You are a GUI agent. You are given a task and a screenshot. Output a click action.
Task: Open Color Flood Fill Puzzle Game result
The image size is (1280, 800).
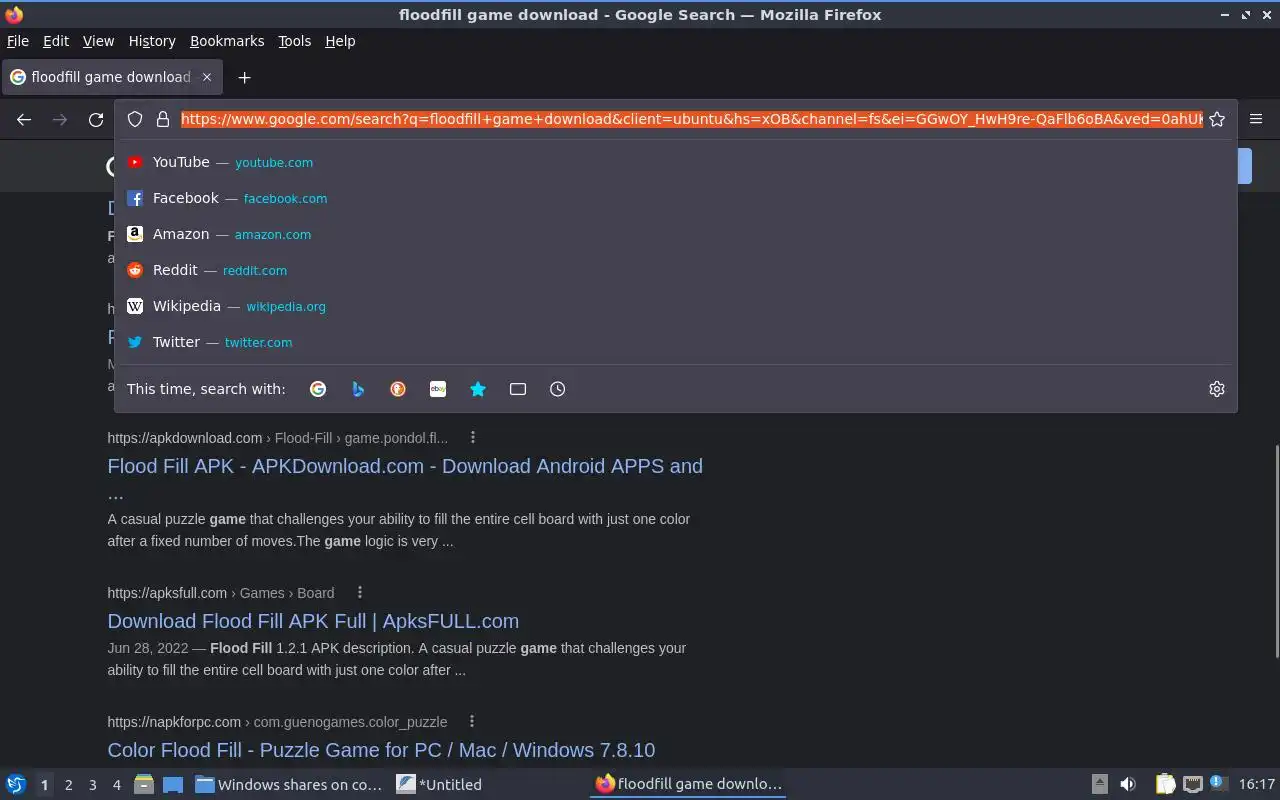(381, 750)
